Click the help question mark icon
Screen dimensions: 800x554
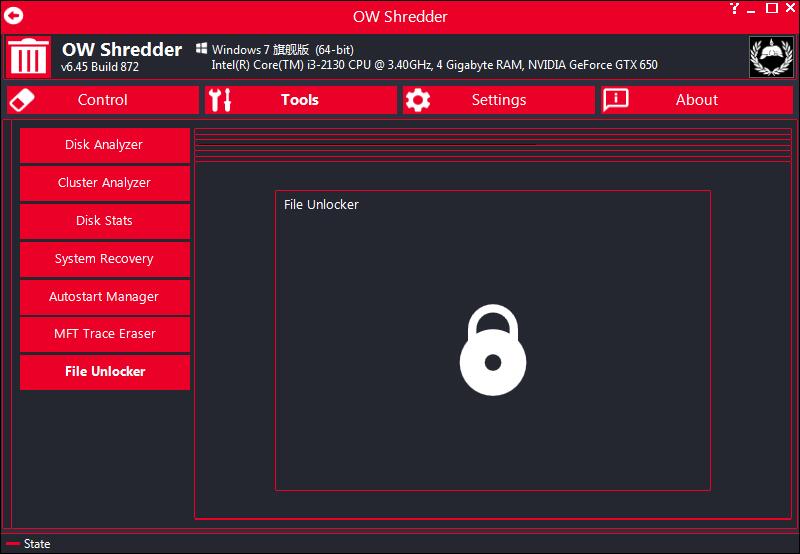point(734,8)
